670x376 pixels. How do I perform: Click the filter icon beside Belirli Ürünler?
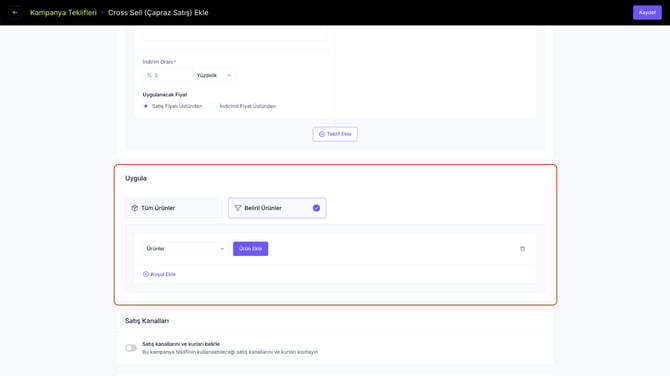238,208
